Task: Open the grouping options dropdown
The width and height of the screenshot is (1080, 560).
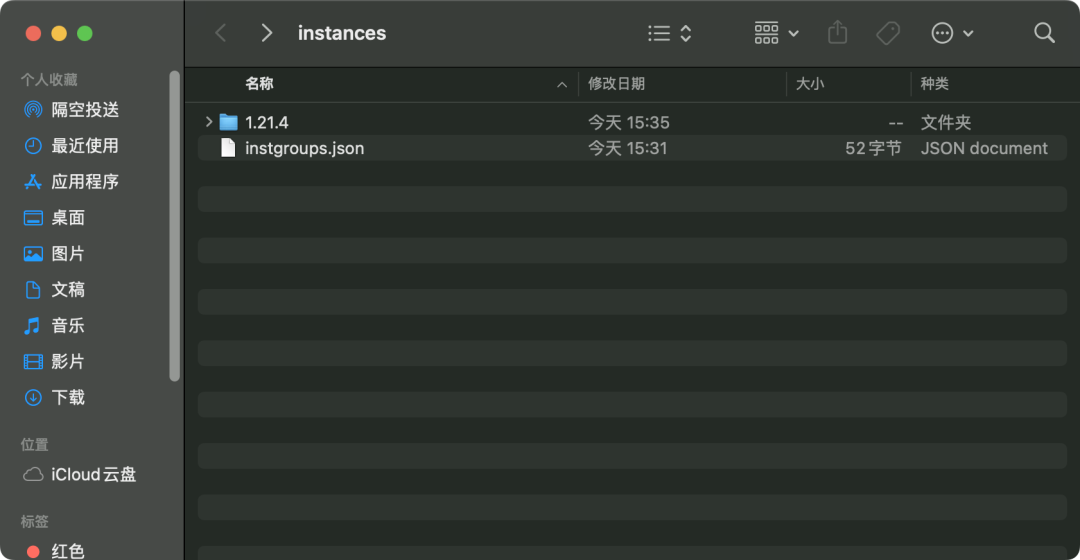Action: coord(776,33)
